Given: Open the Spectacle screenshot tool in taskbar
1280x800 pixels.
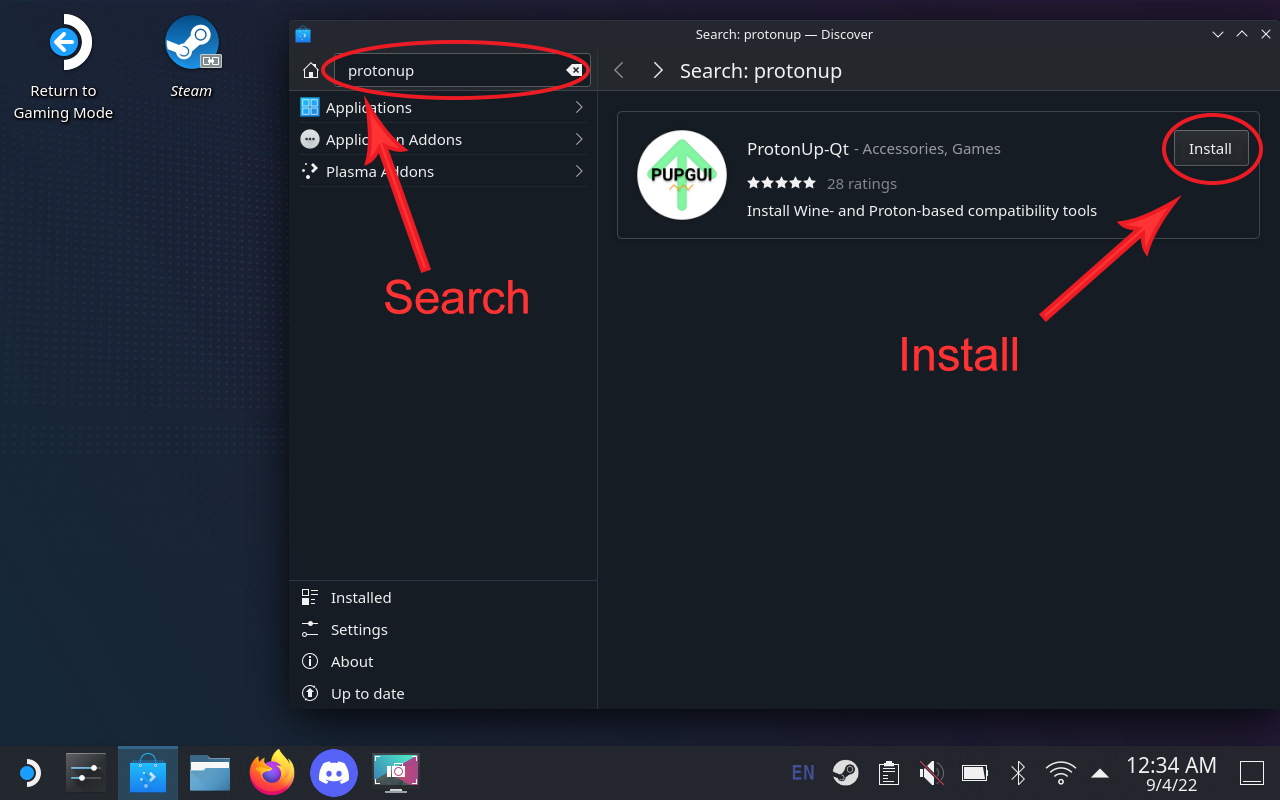Looking at the screenshot, I should (x=396, y=773).
